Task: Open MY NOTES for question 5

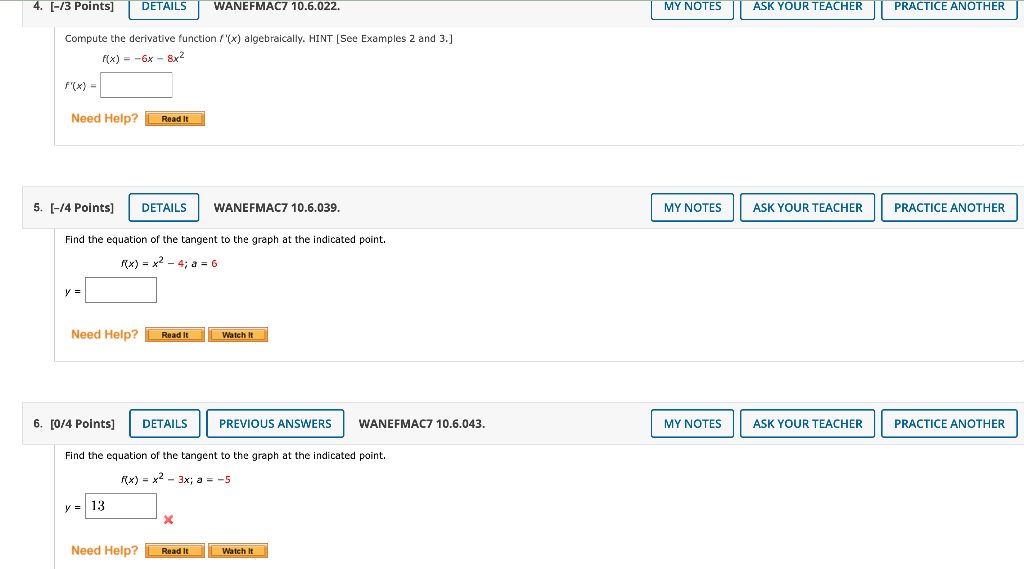Action: pos(692,208)
